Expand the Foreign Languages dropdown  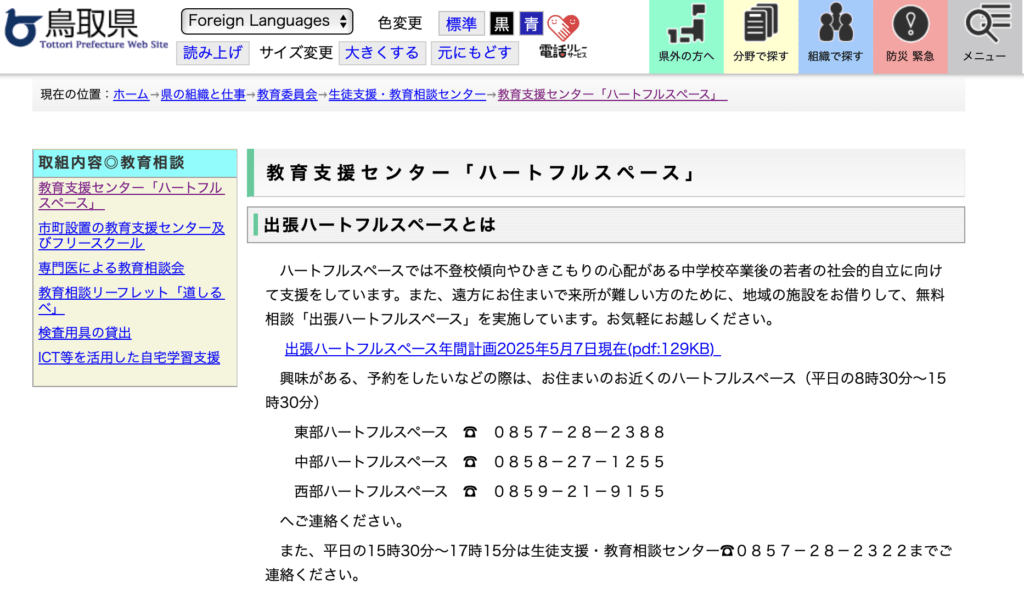click(x=267, y=21)
